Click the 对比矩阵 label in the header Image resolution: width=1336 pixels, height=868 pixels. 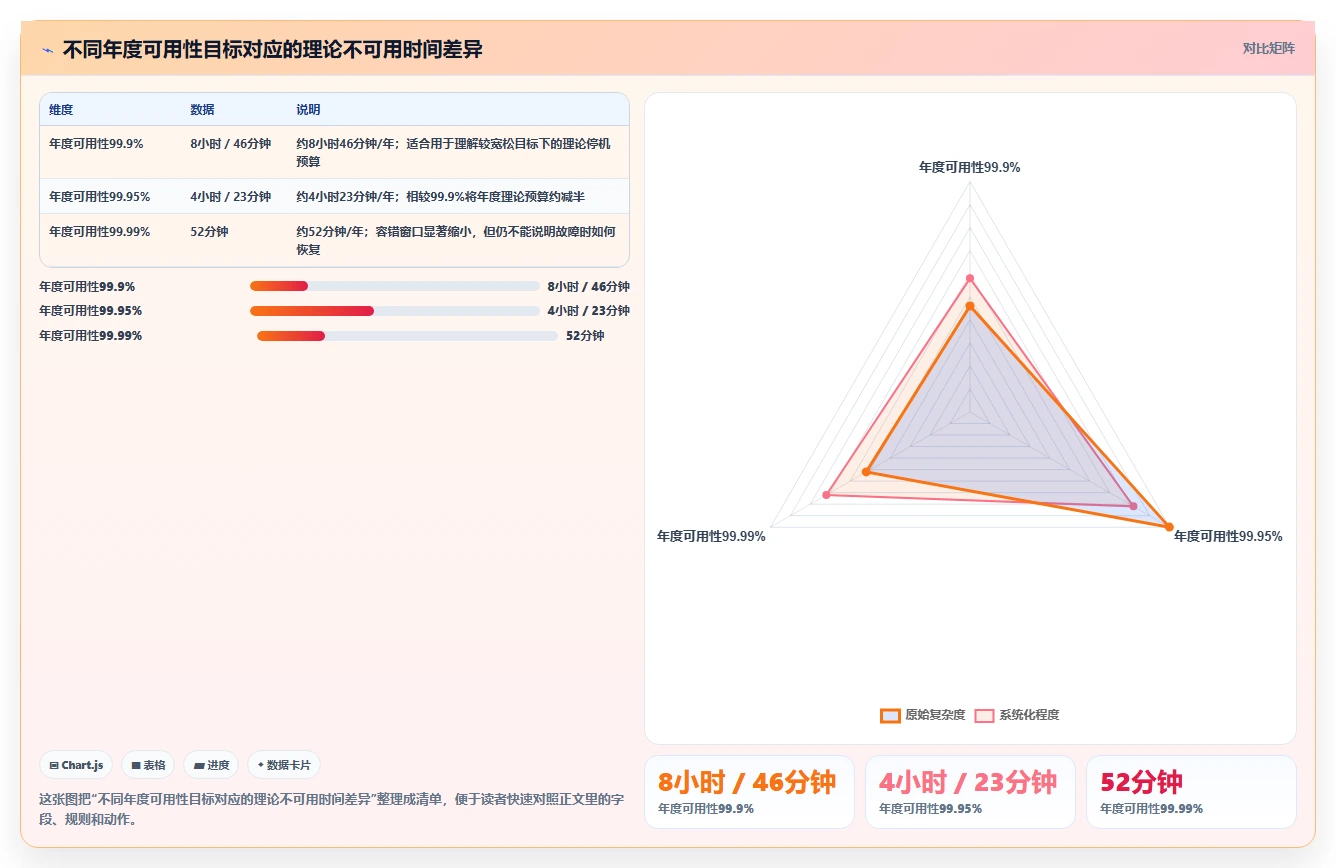tap(1268, 48)
